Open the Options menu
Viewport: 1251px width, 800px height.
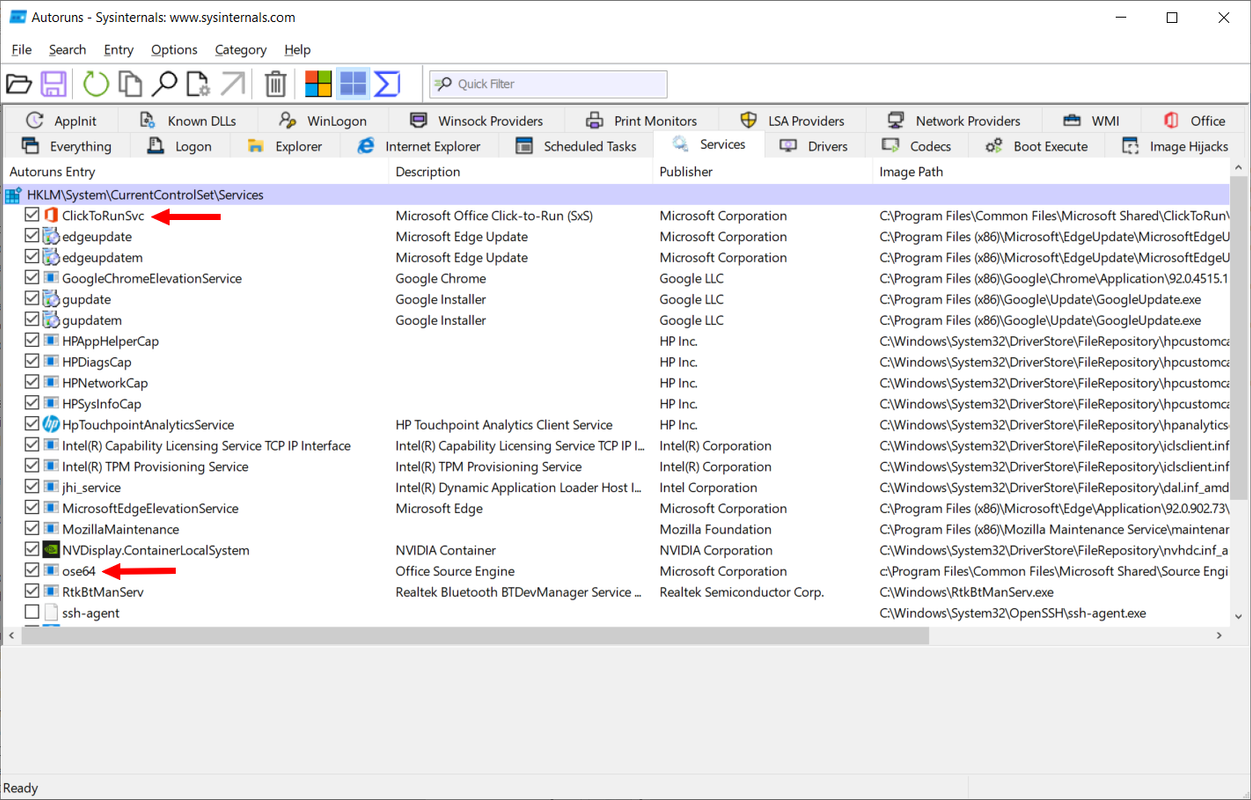coord(174,50)
